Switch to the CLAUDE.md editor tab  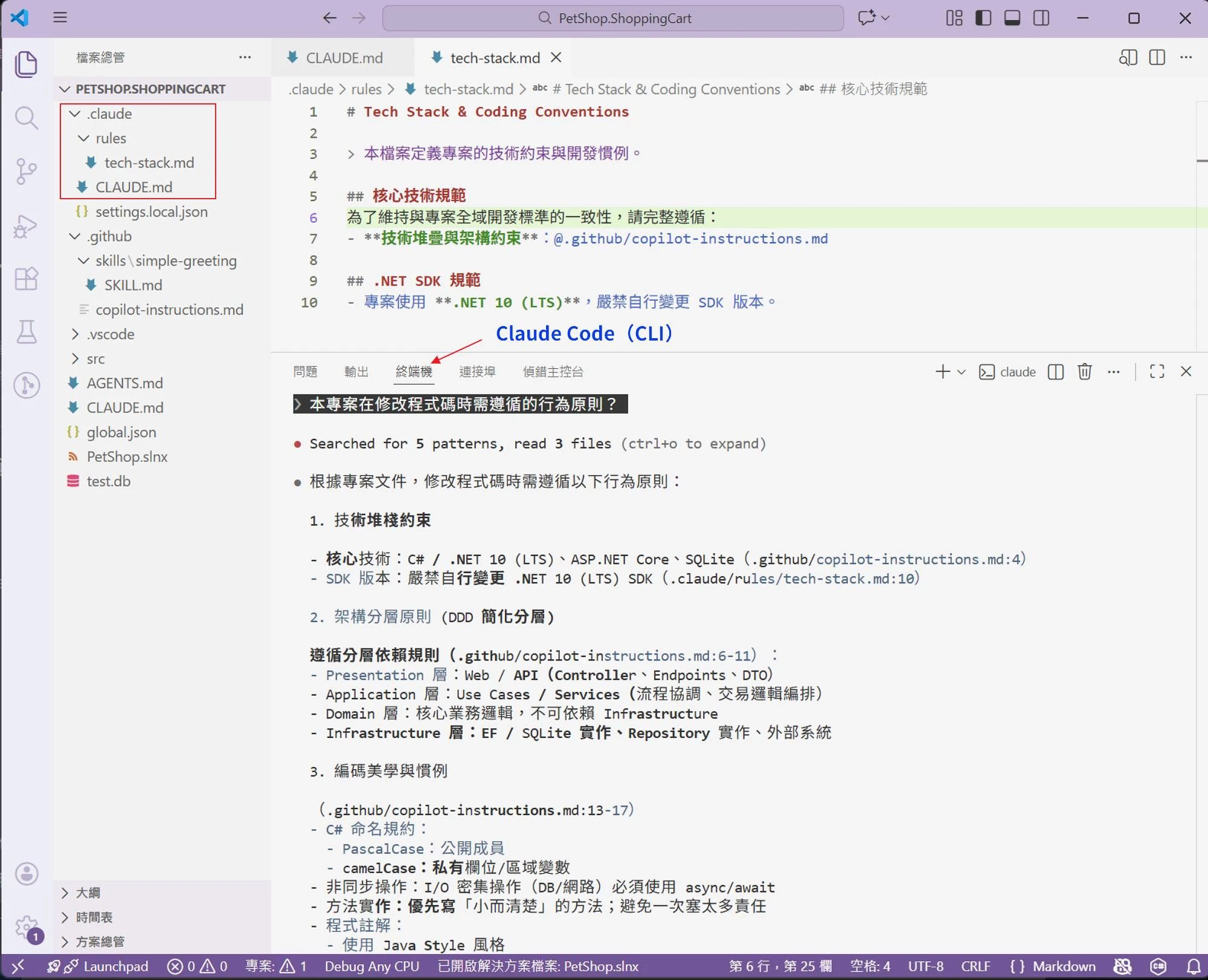coord(343,58)
